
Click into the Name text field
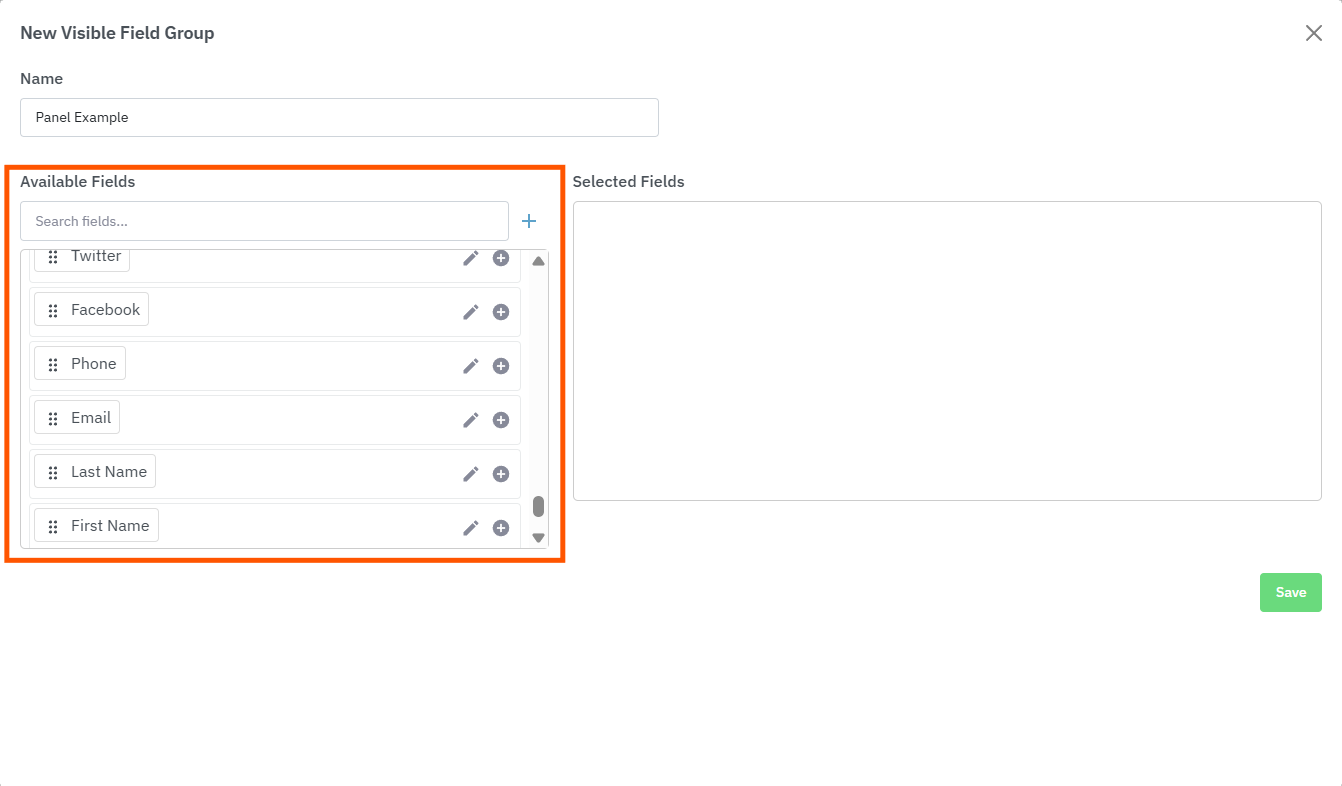click(x=339, y=117)
